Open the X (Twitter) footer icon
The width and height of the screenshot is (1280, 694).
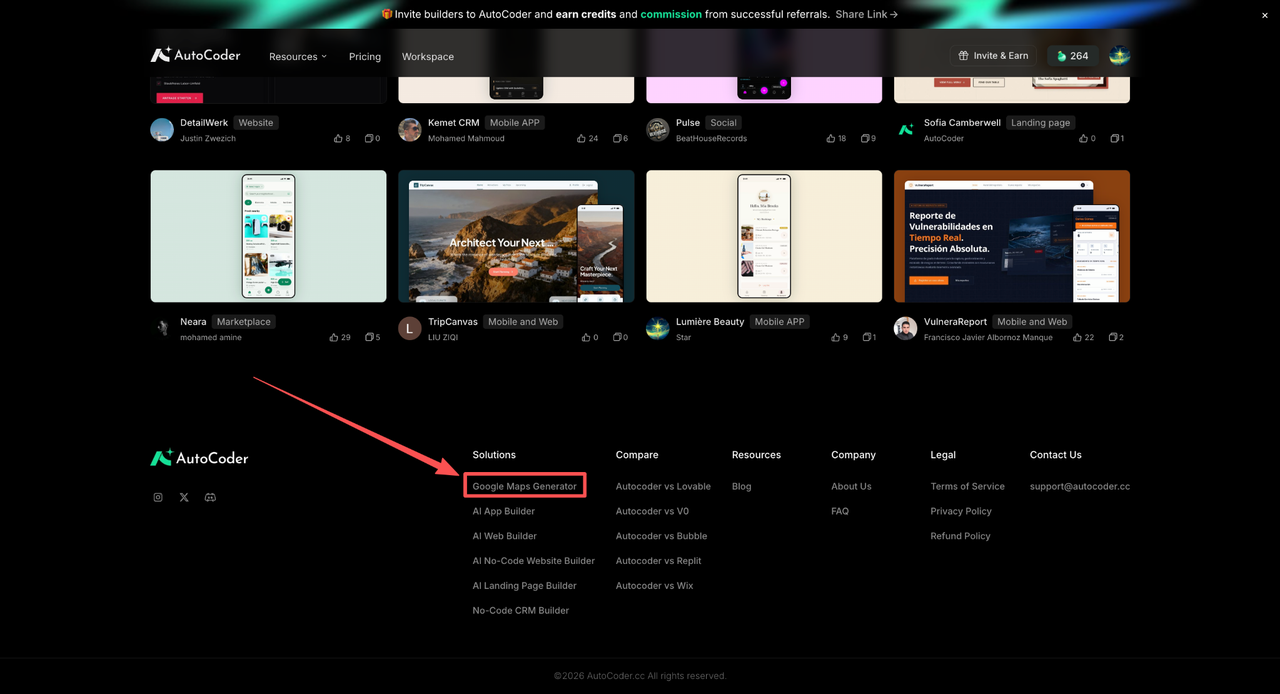[184, 497]
